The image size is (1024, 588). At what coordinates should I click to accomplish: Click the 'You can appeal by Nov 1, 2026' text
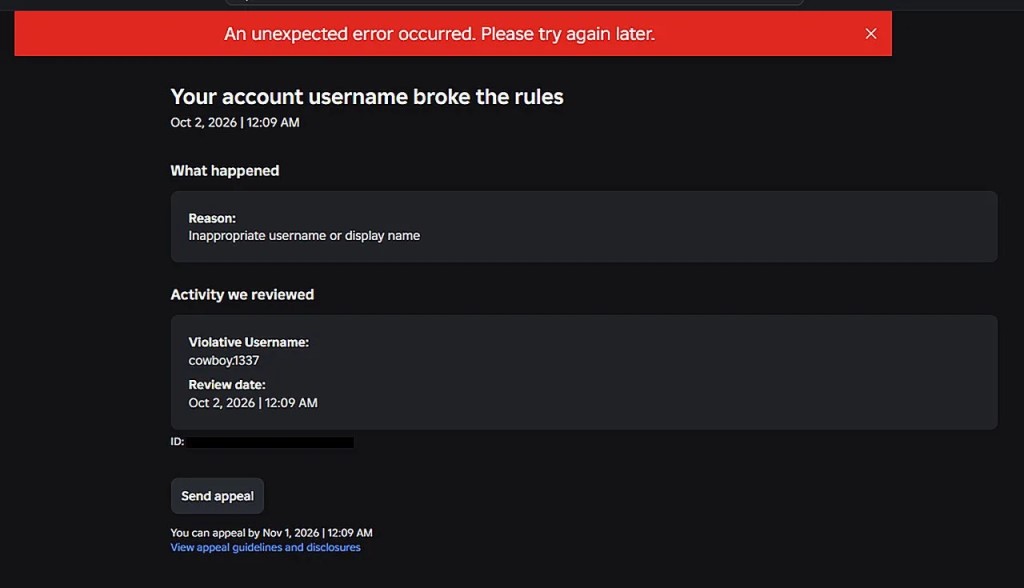click(272, 533)
